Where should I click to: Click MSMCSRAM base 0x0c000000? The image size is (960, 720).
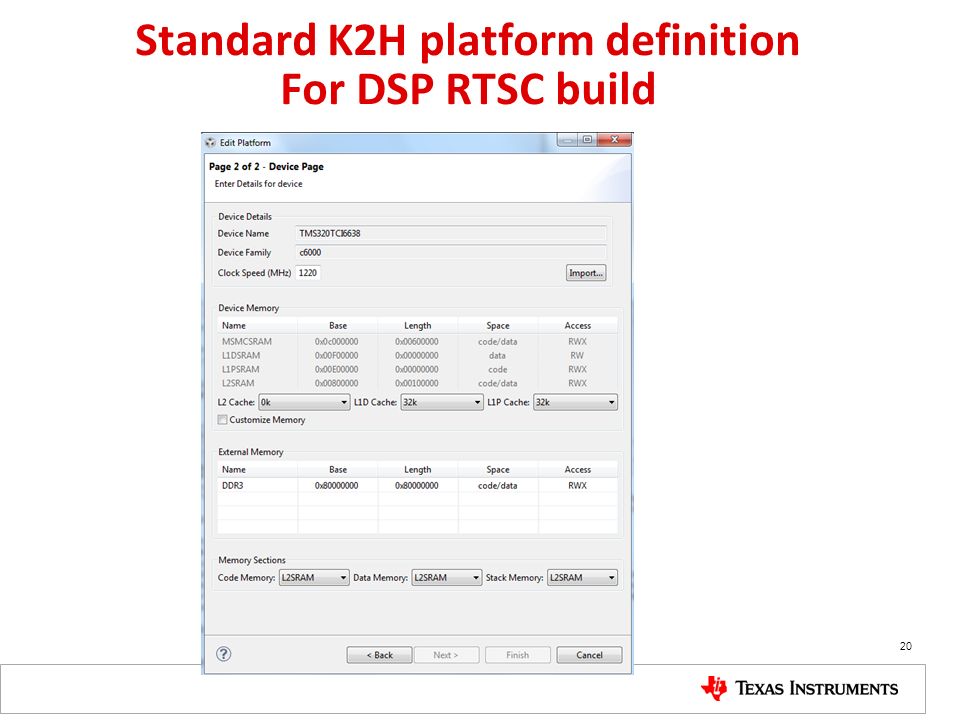[337, 342]
